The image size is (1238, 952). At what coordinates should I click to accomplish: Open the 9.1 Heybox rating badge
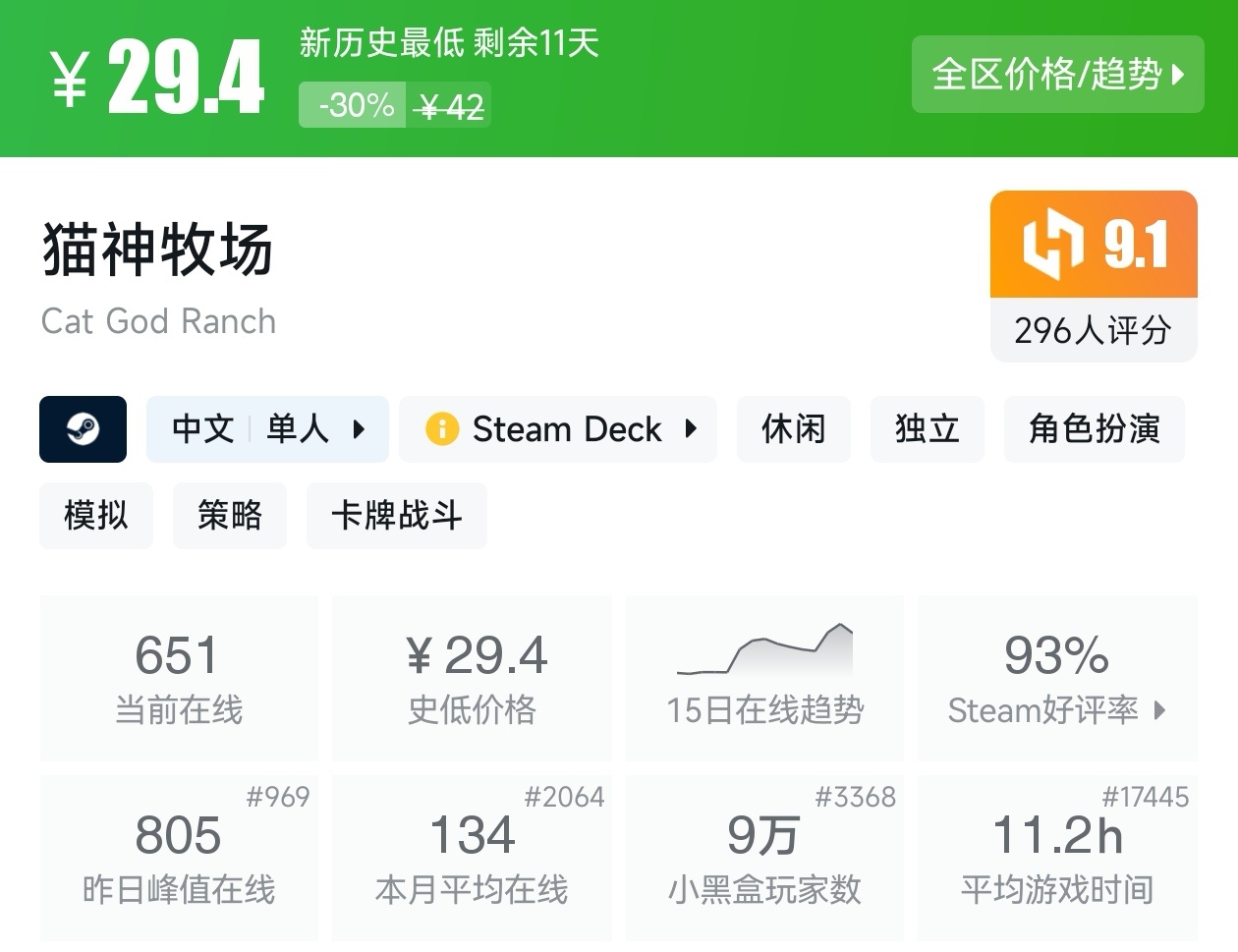click(x=1094, y=244)
